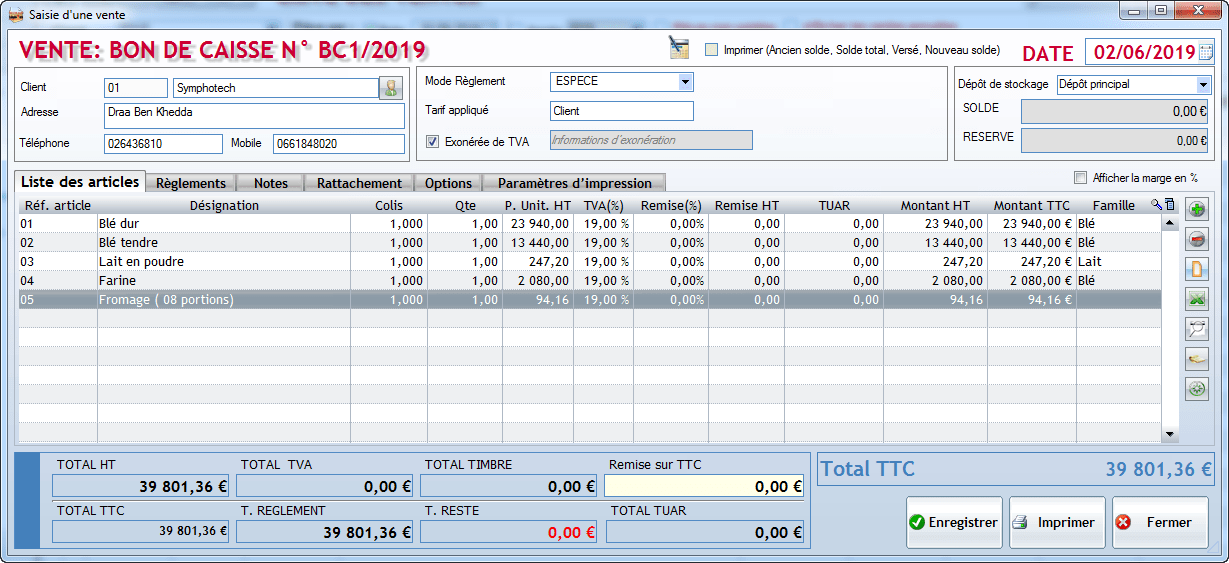Click the red minus remove article icon
1229x563 pixels.
pos(1196,240)
